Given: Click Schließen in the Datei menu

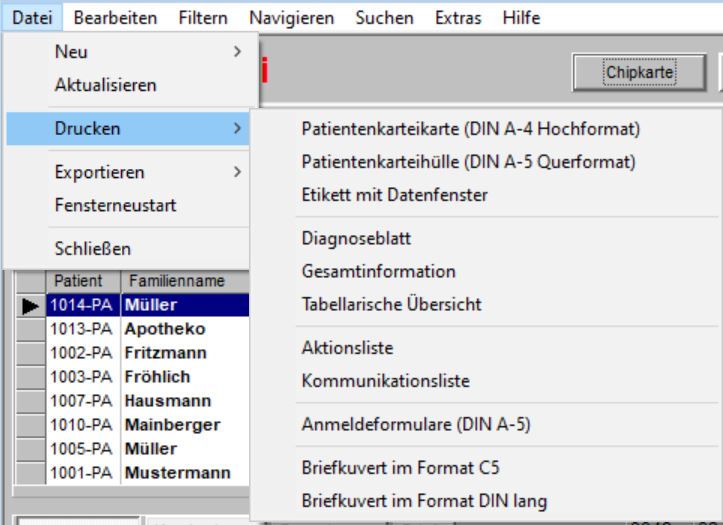Looking at the screenshot, I should pos(92,249).
